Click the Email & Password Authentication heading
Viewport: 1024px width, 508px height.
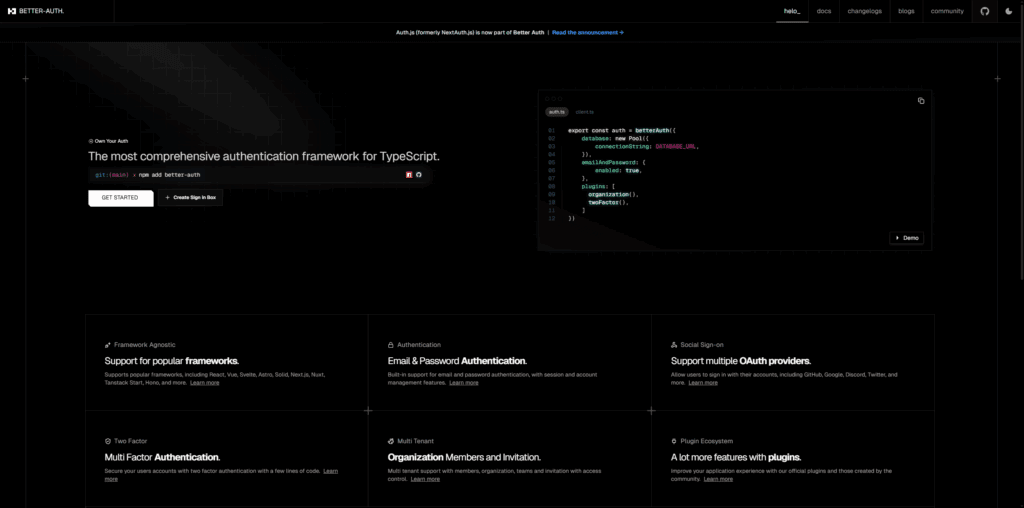(x=457, y=360)
